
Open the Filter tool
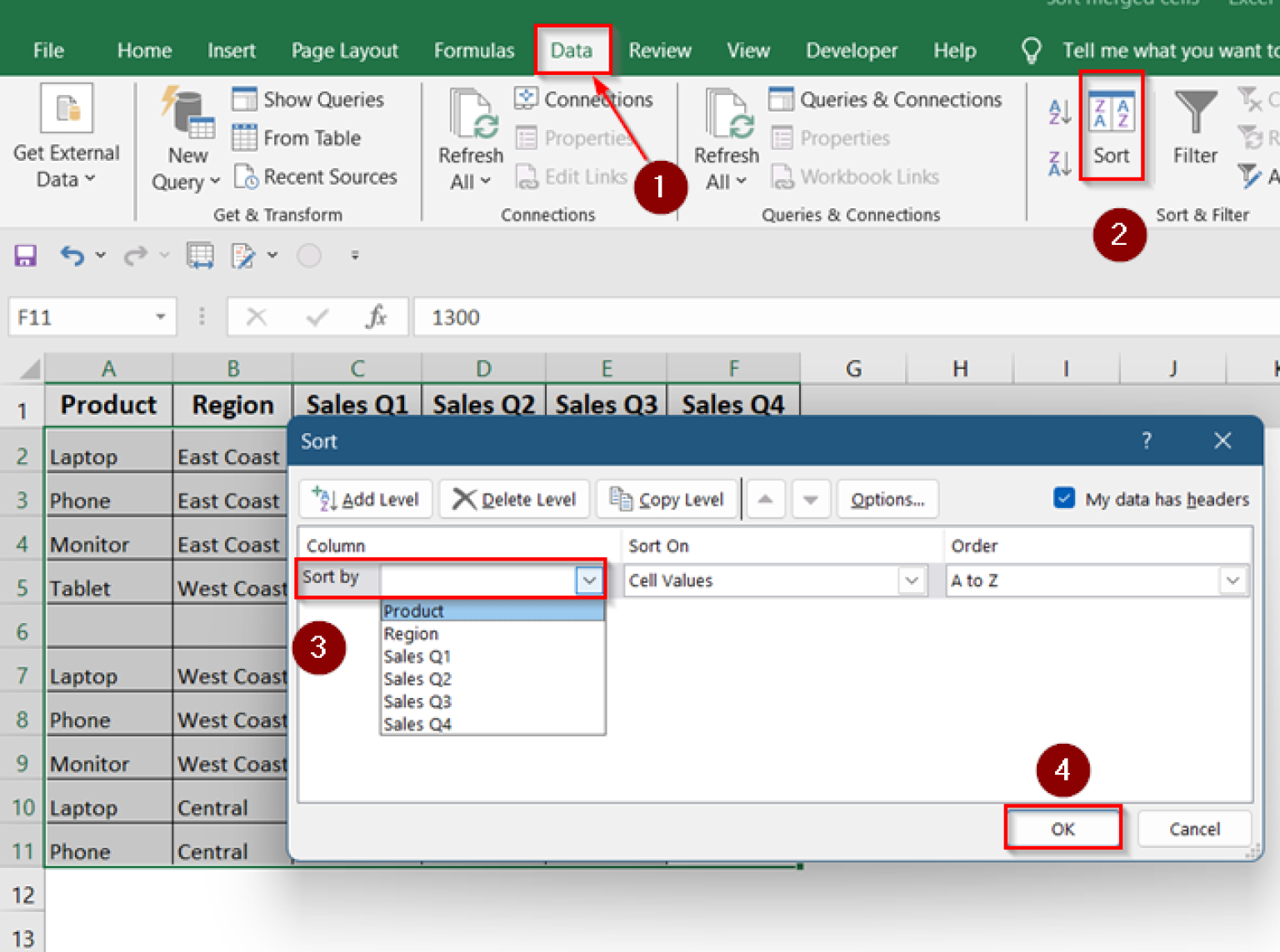[x=1195, y=133]
